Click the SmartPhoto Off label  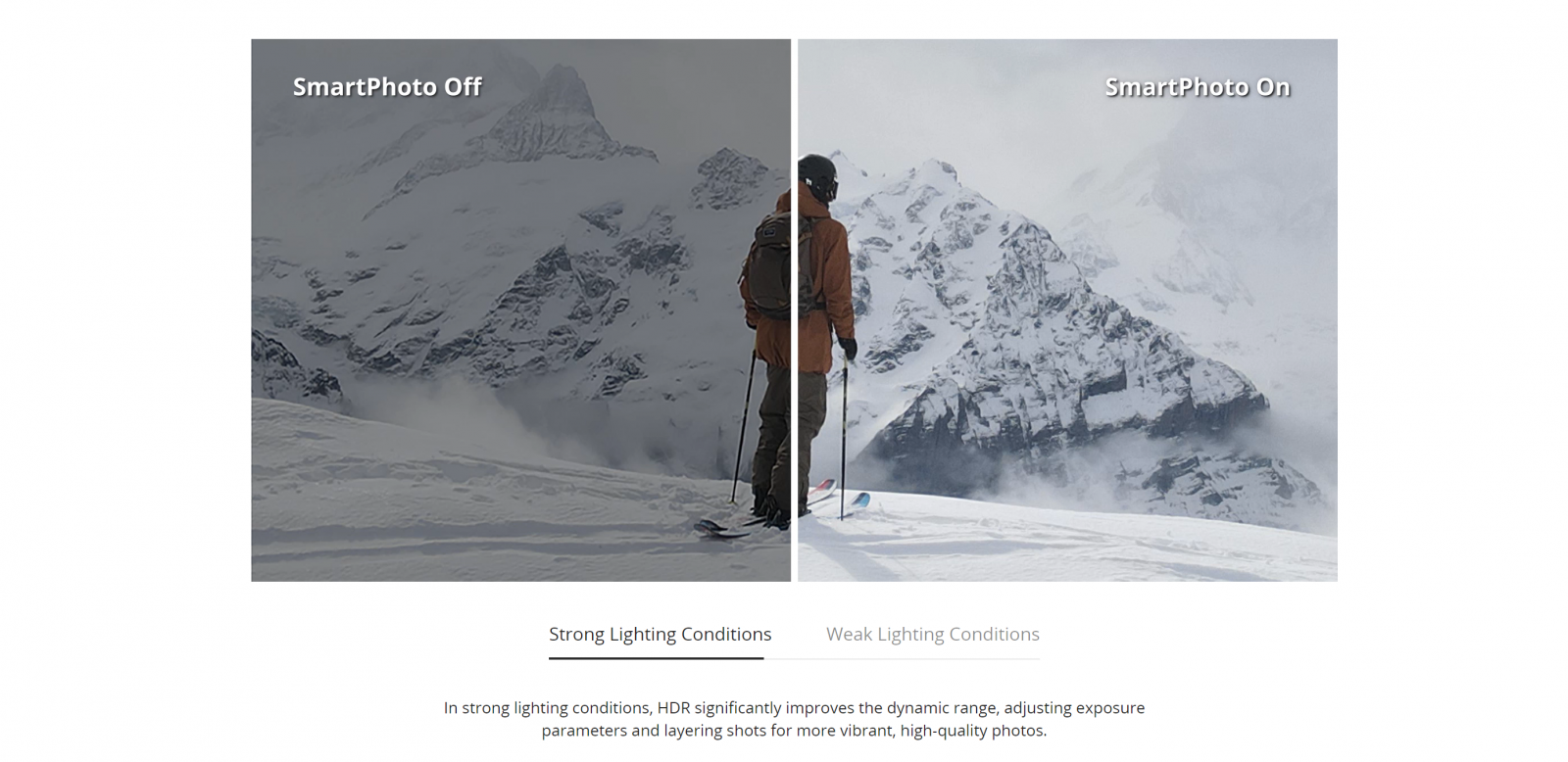pyautogui.click(x=387, y=87)
